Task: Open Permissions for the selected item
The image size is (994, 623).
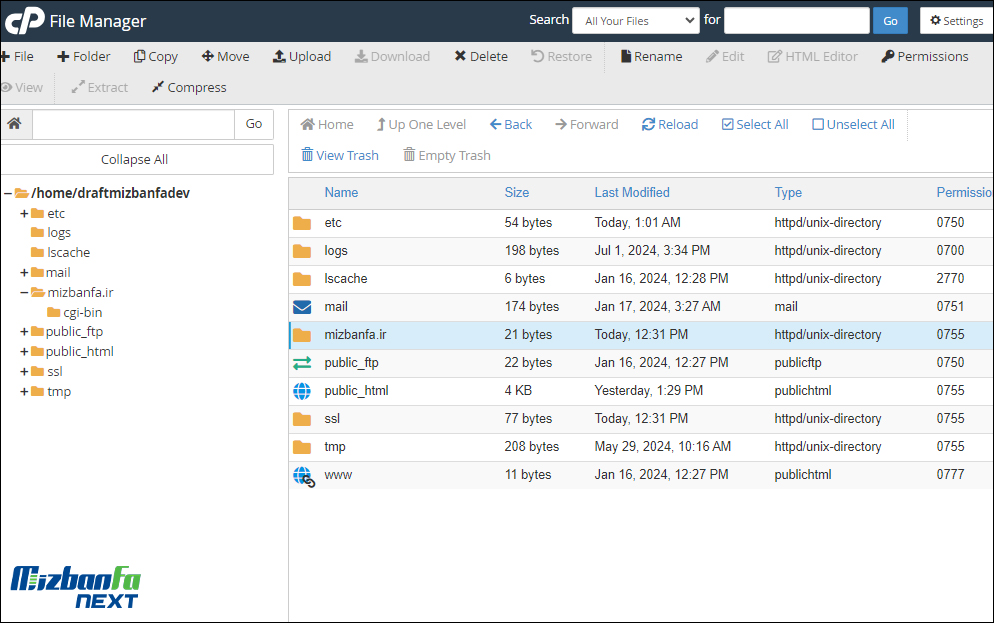Action: [x=925, y=56]
